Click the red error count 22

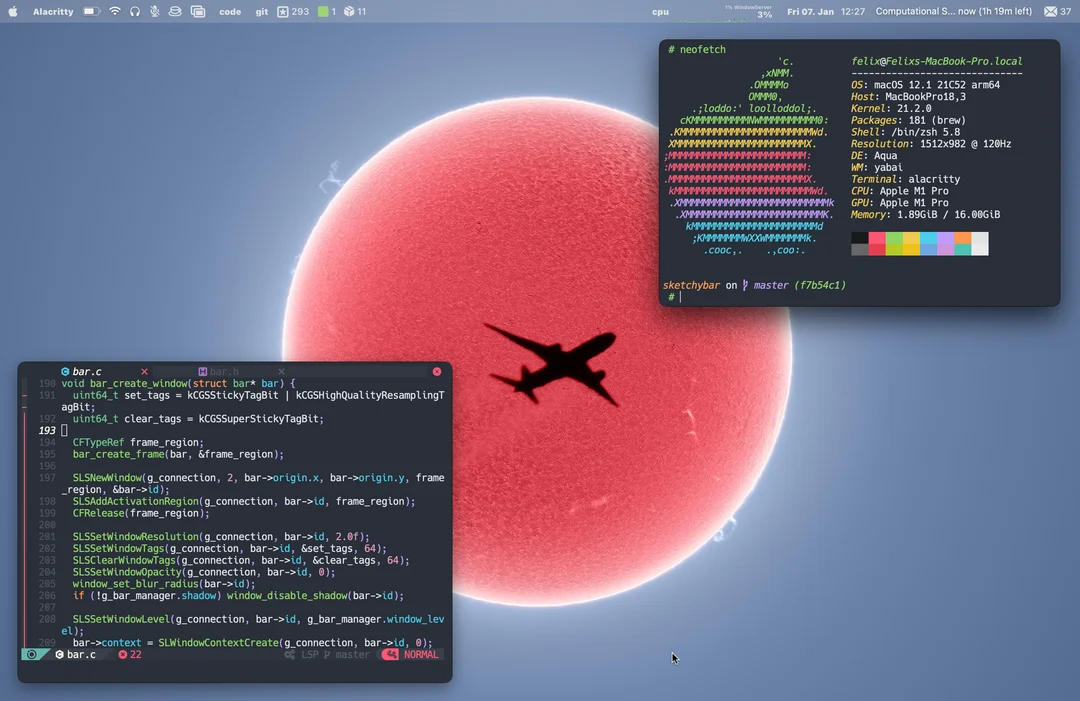pos(130,655)
